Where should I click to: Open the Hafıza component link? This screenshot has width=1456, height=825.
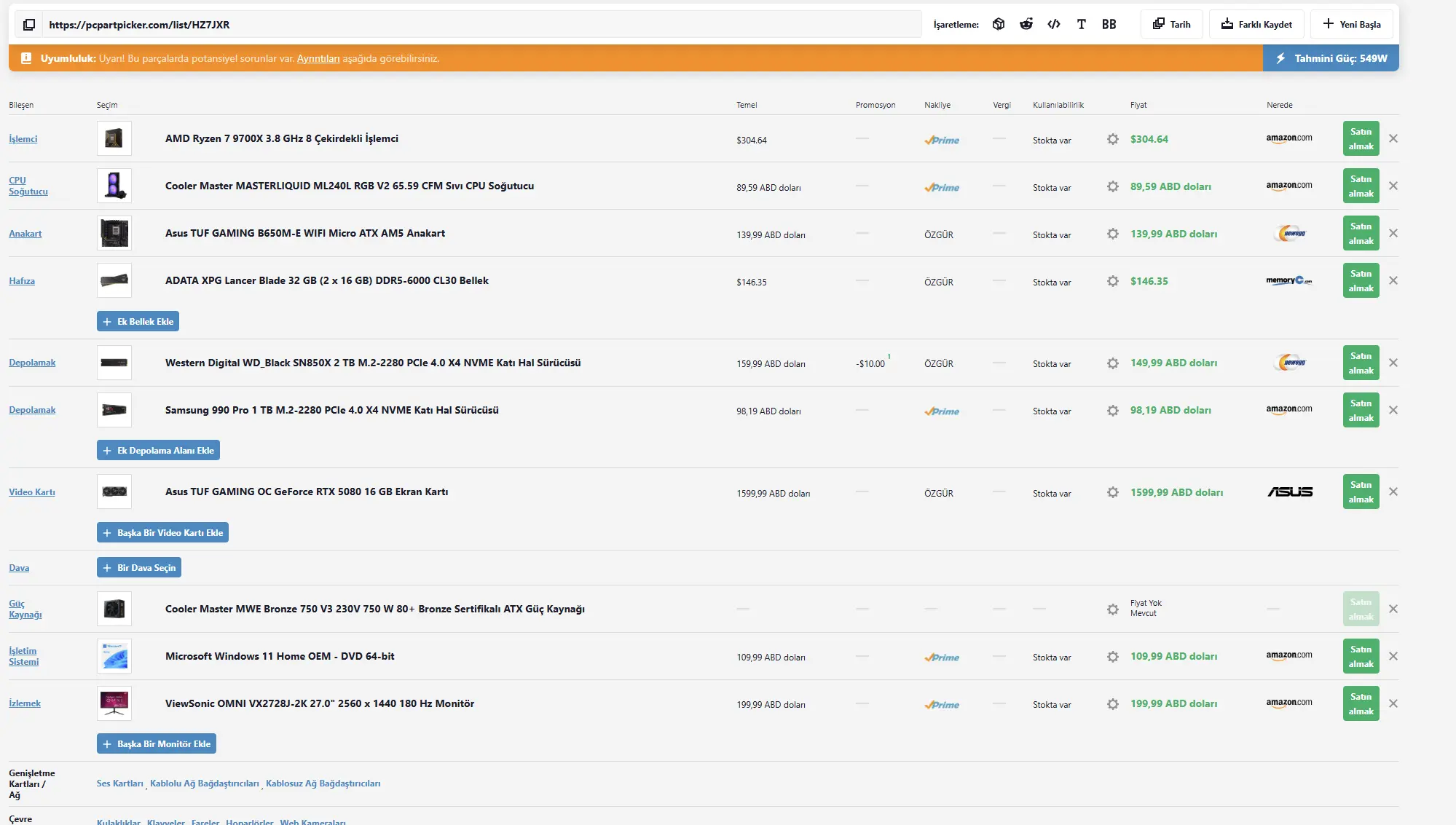pos(22,280)
